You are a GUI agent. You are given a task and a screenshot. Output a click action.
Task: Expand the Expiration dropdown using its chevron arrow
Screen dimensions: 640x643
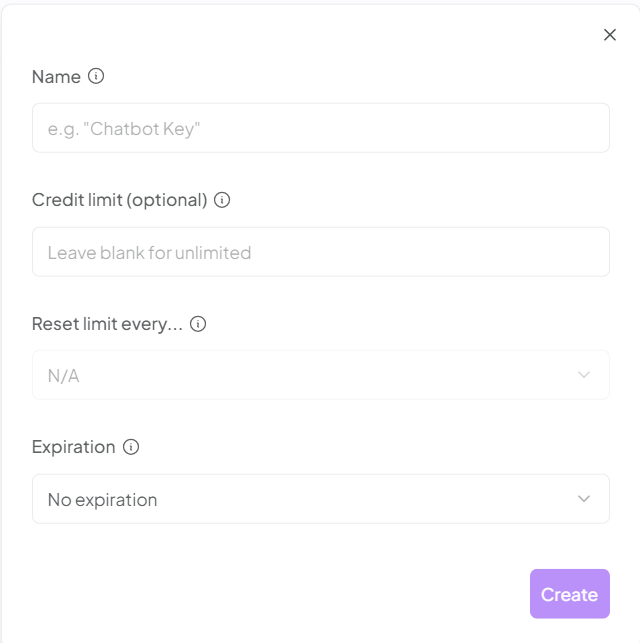(583, 499)
